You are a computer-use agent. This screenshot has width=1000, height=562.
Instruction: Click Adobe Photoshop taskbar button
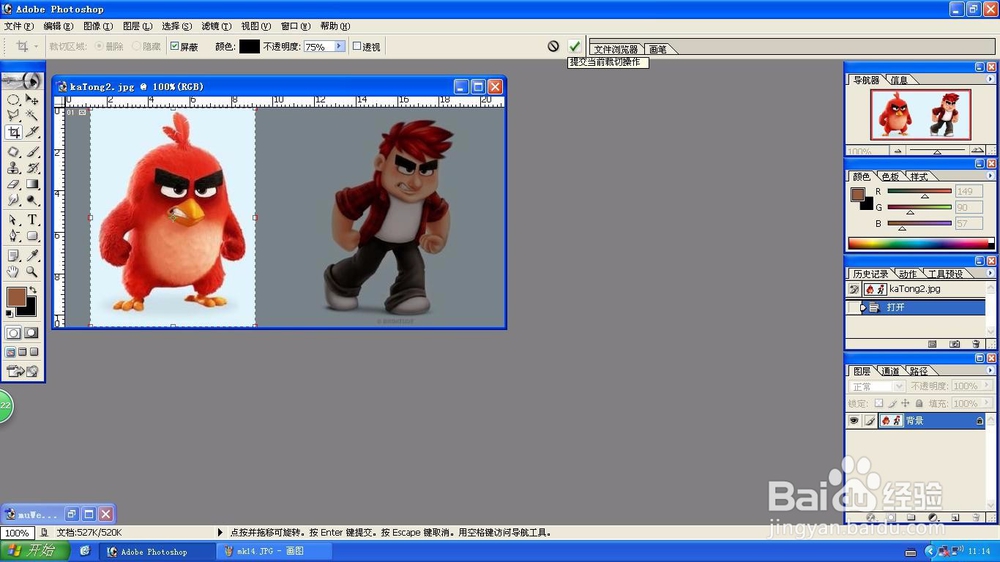click(x=158, y=551)
